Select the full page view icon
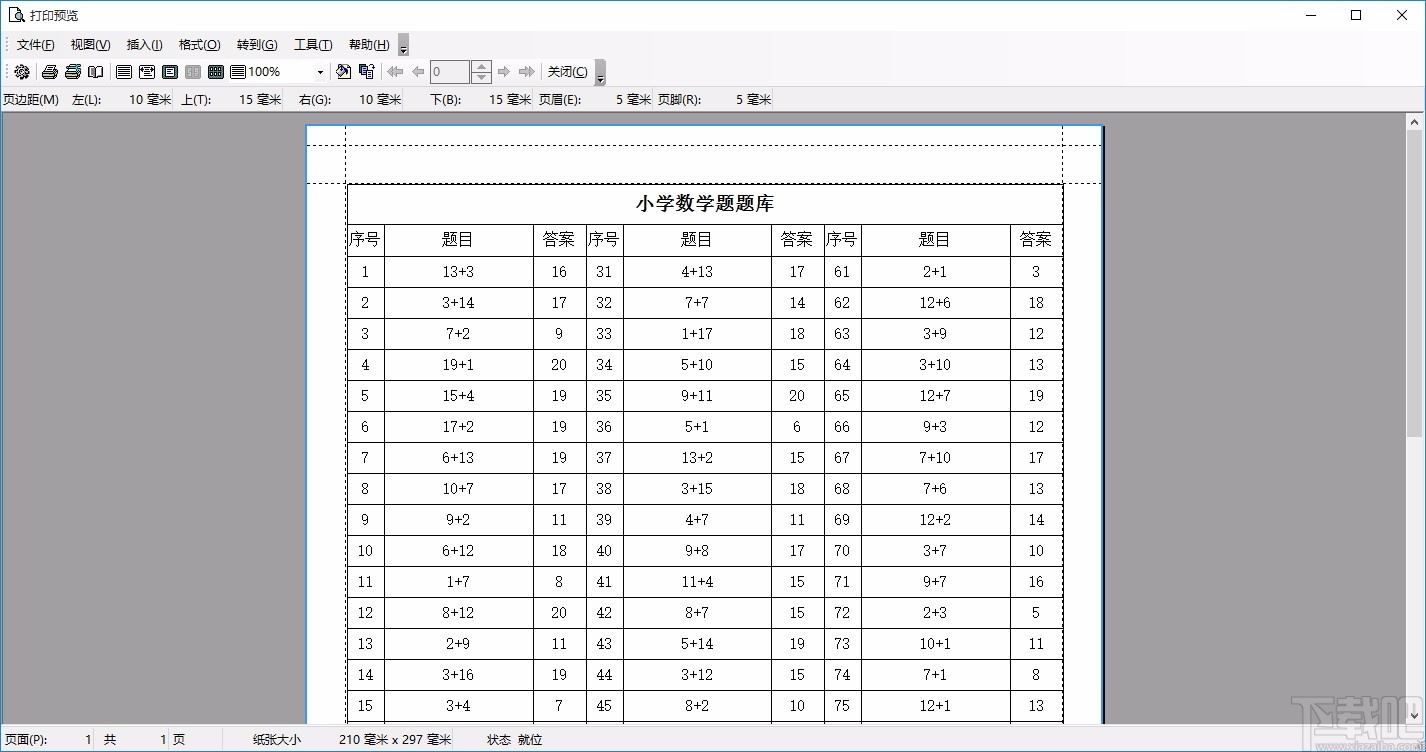Image resolution: width=1426 pixels, height=752 pixels. [123, 72]
